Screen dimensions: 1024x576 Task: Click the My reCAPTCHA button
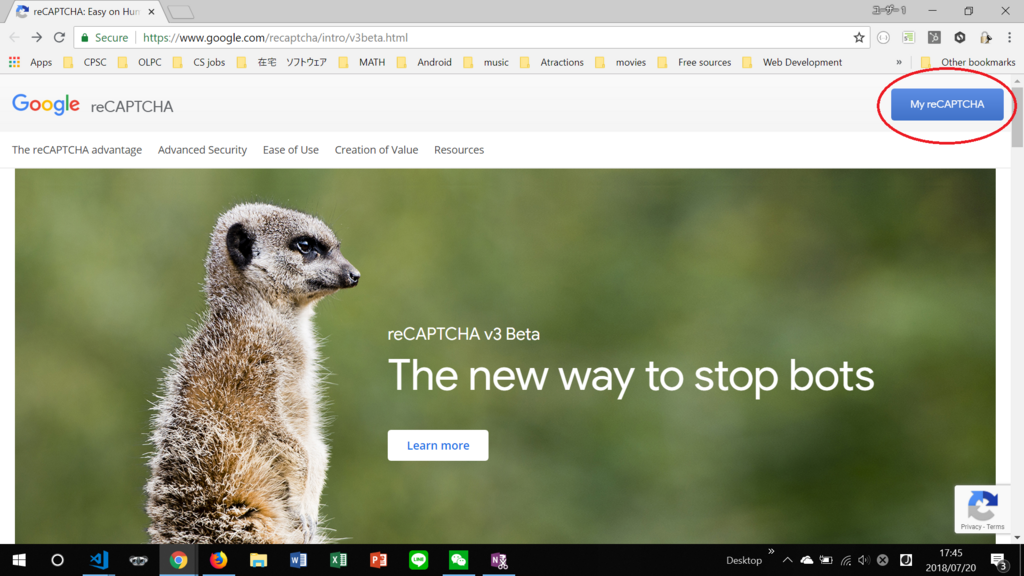point(947,104)
